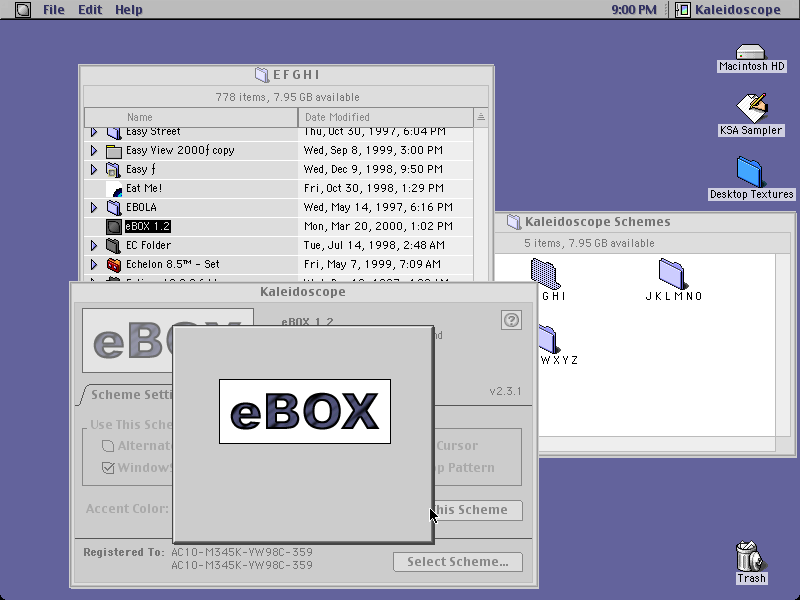Click Mon, Mar 20, 2000, 1:02 PM date

(x=378, y=227)
